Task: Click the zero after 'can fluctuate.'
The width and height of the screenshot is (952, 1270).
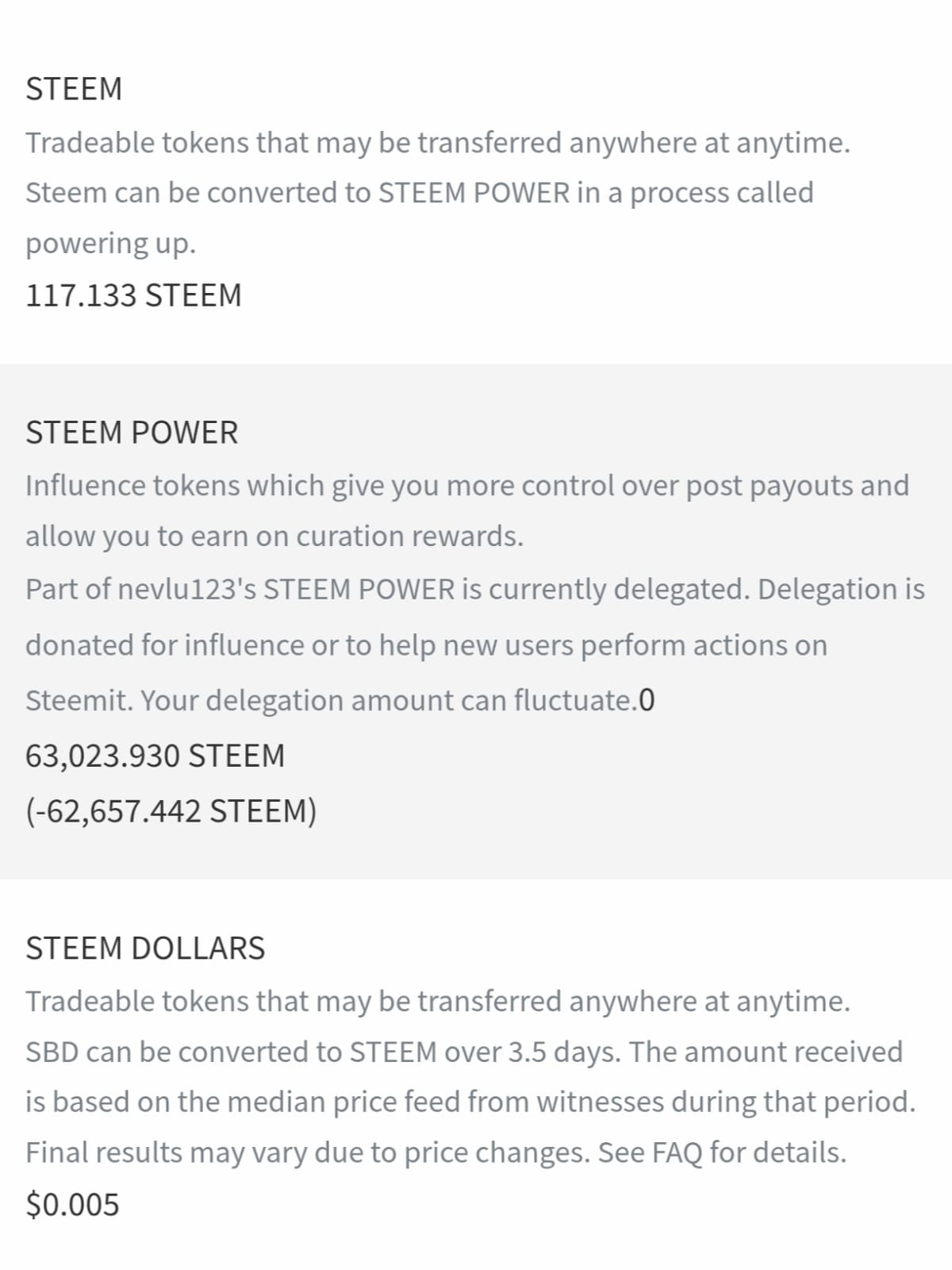Action: click(x=647, y=701)
